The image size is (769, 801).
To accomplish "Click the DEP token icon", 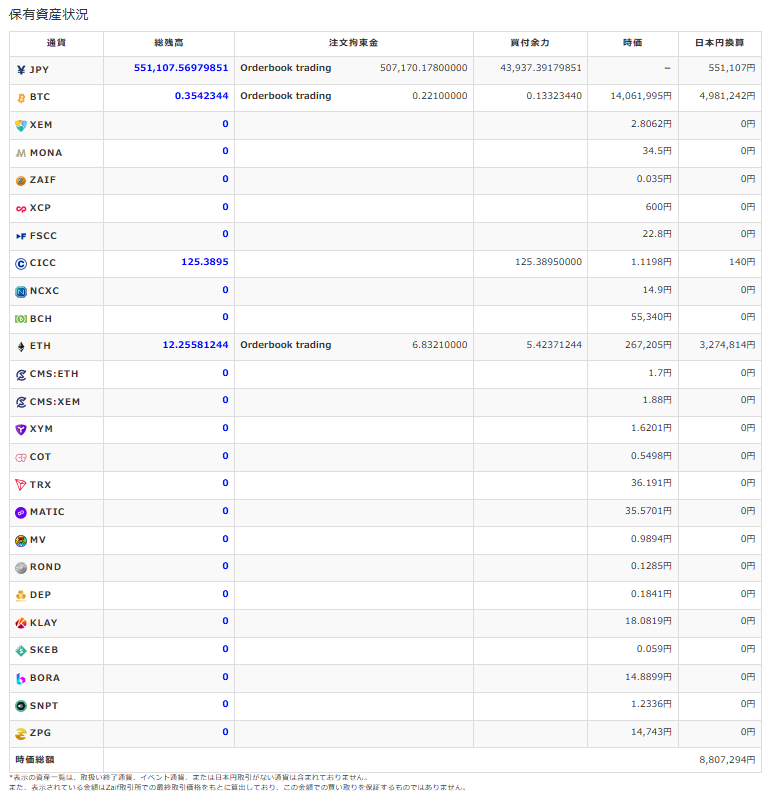I will (x=21, y=596).
